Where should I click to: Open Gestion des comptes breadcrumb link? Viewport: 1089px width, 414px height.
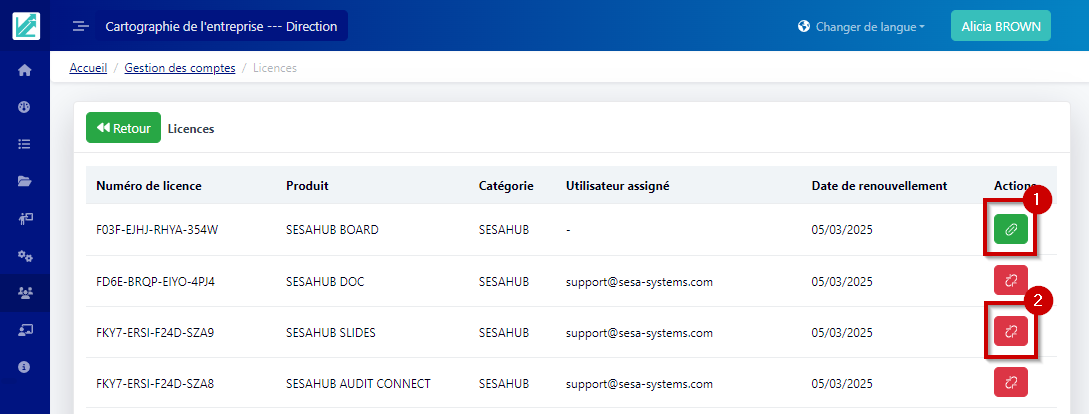tap(180, 68)
